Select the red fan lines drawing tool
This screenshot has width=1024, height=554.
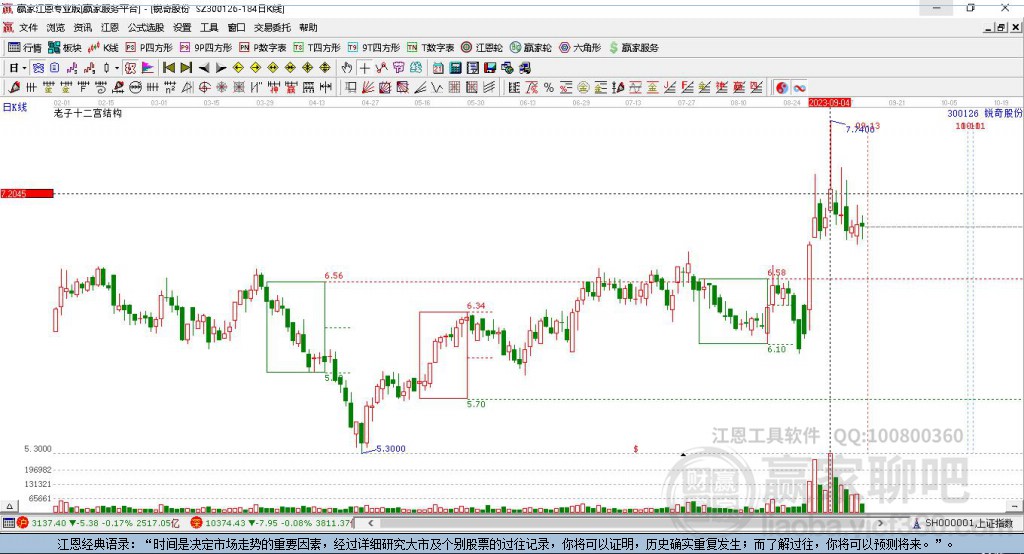(x=368, y=87)
